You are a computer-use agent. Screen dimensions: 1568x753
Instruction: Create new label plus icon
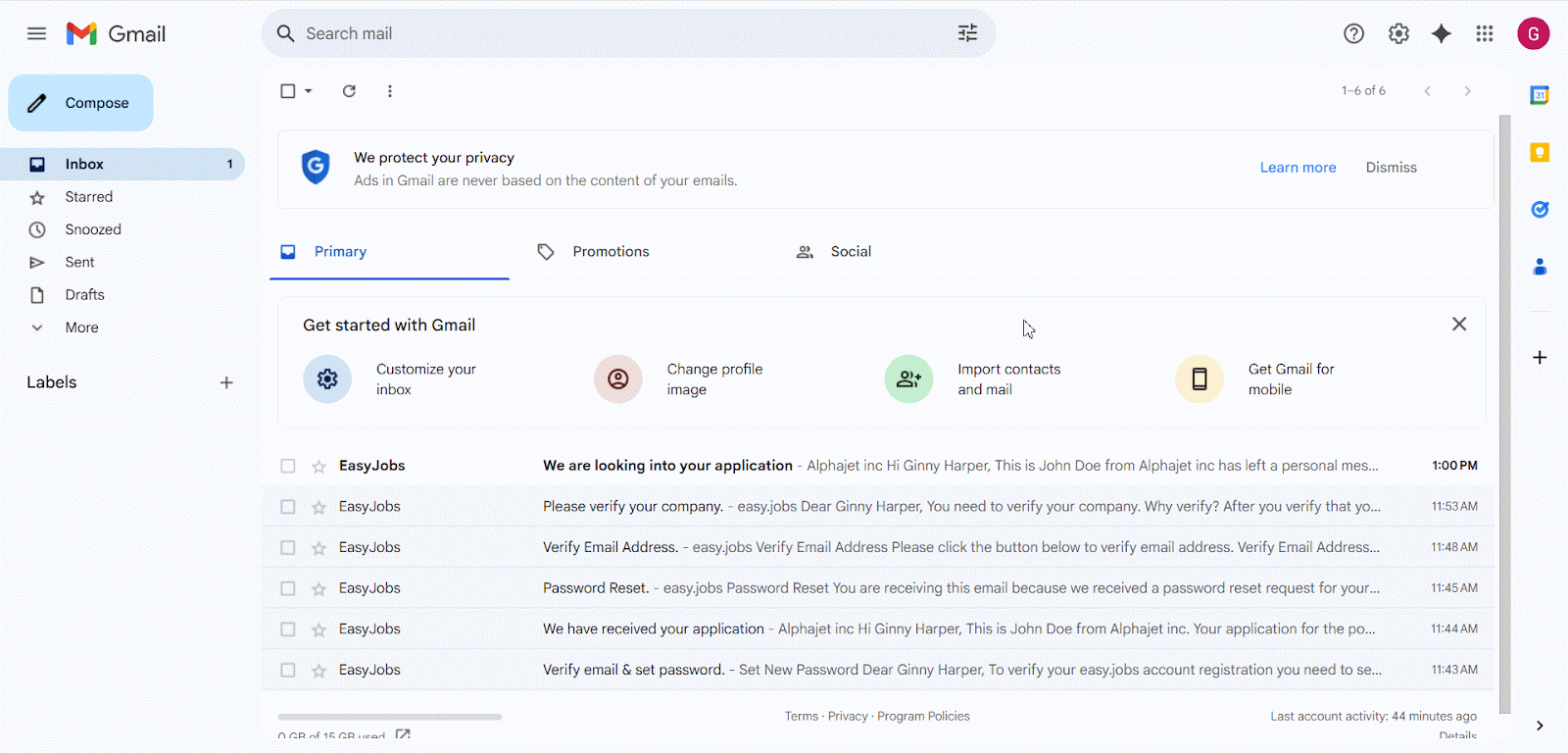(x=226, y=382)
